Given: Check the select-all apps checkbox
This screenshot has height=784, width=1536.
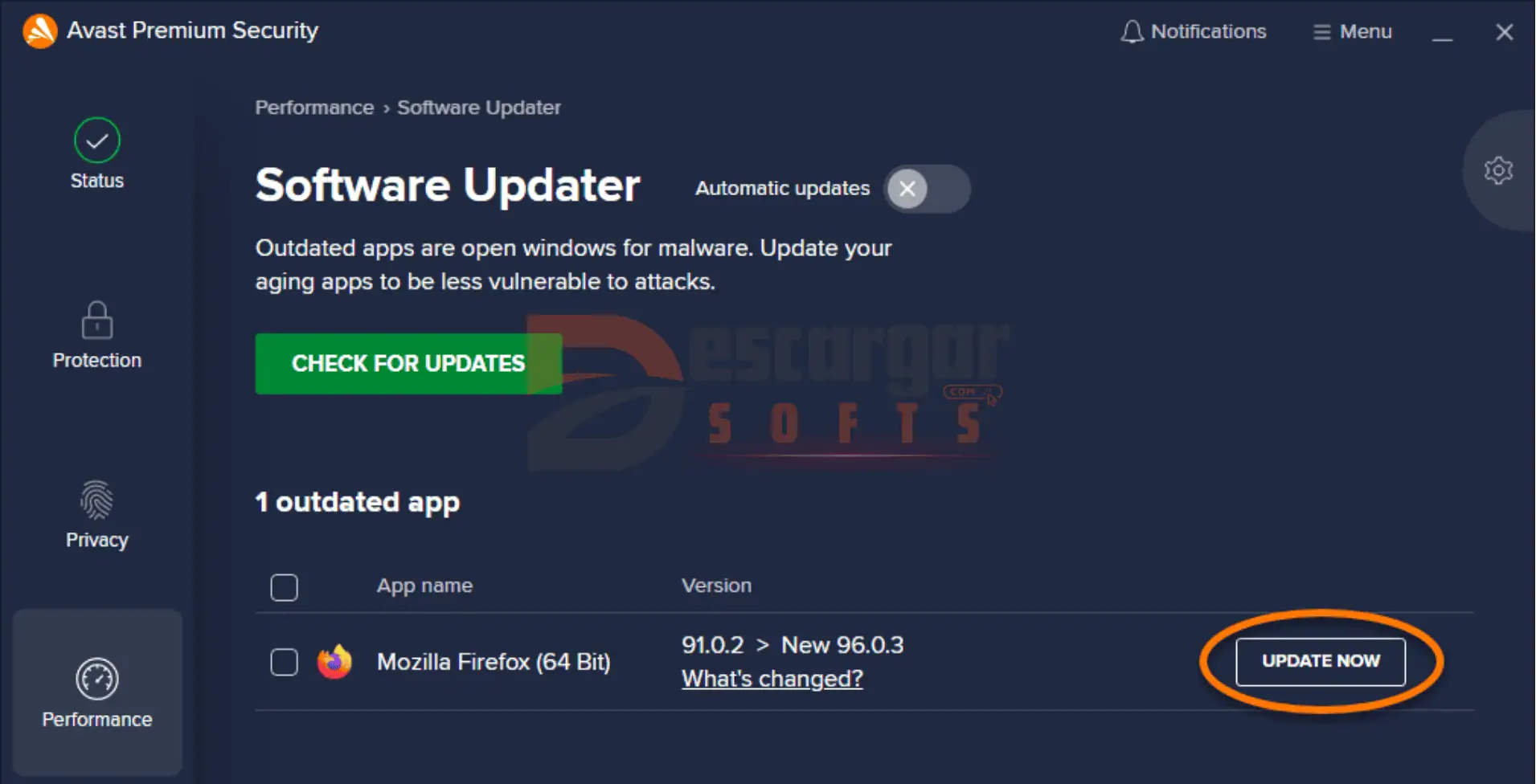Looking at the screenshot, I should [285, 587].
